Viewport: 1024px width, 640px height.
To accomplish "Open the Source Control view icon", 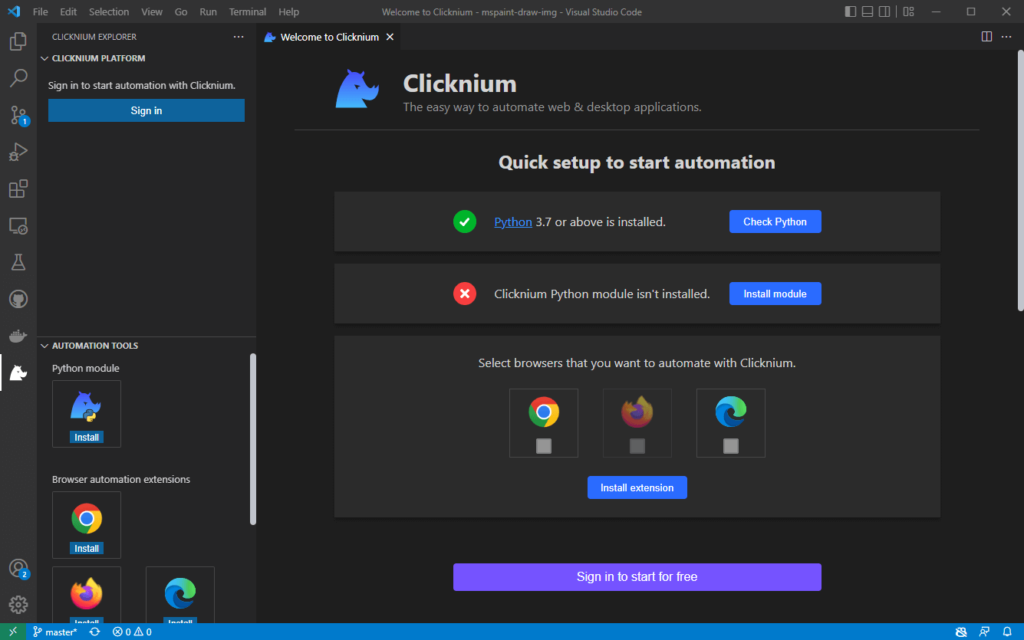I will [x=18, y=115].
